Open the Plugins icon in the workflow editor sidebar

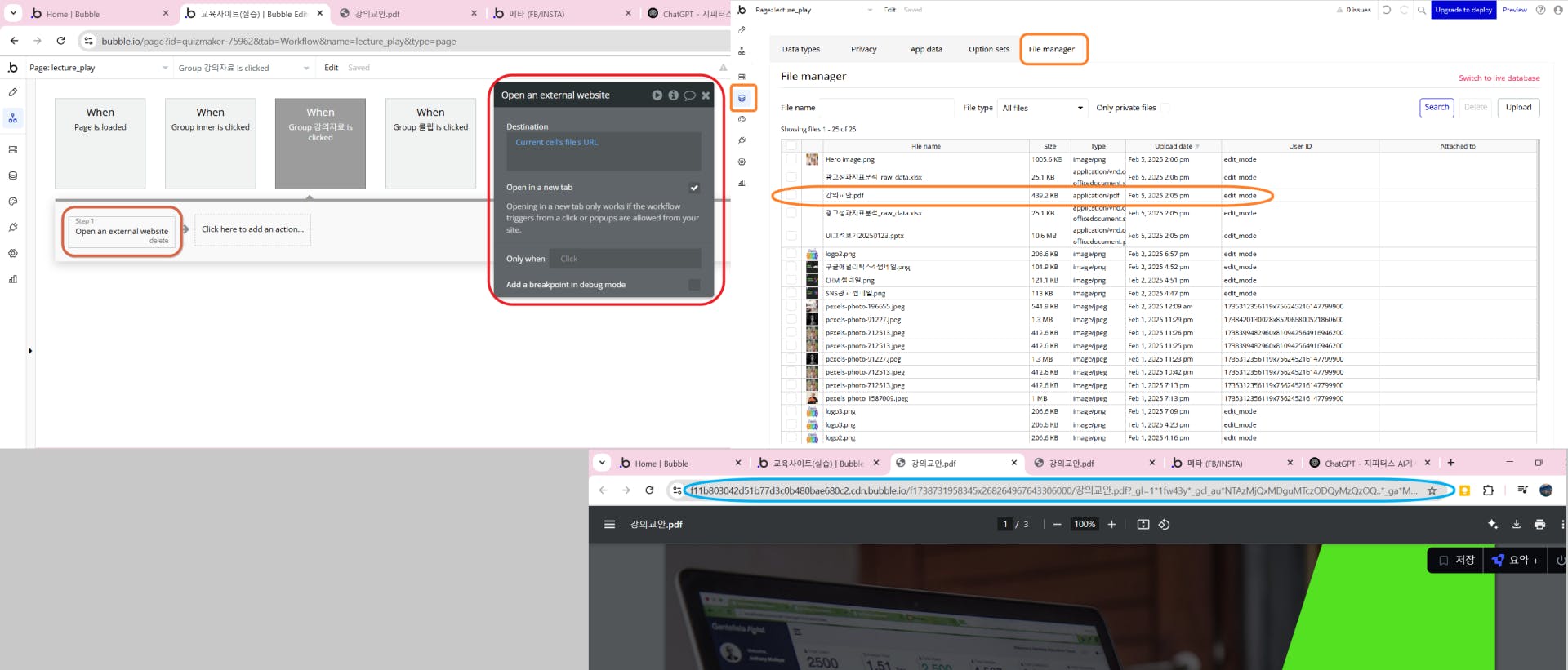pos(13,228)
